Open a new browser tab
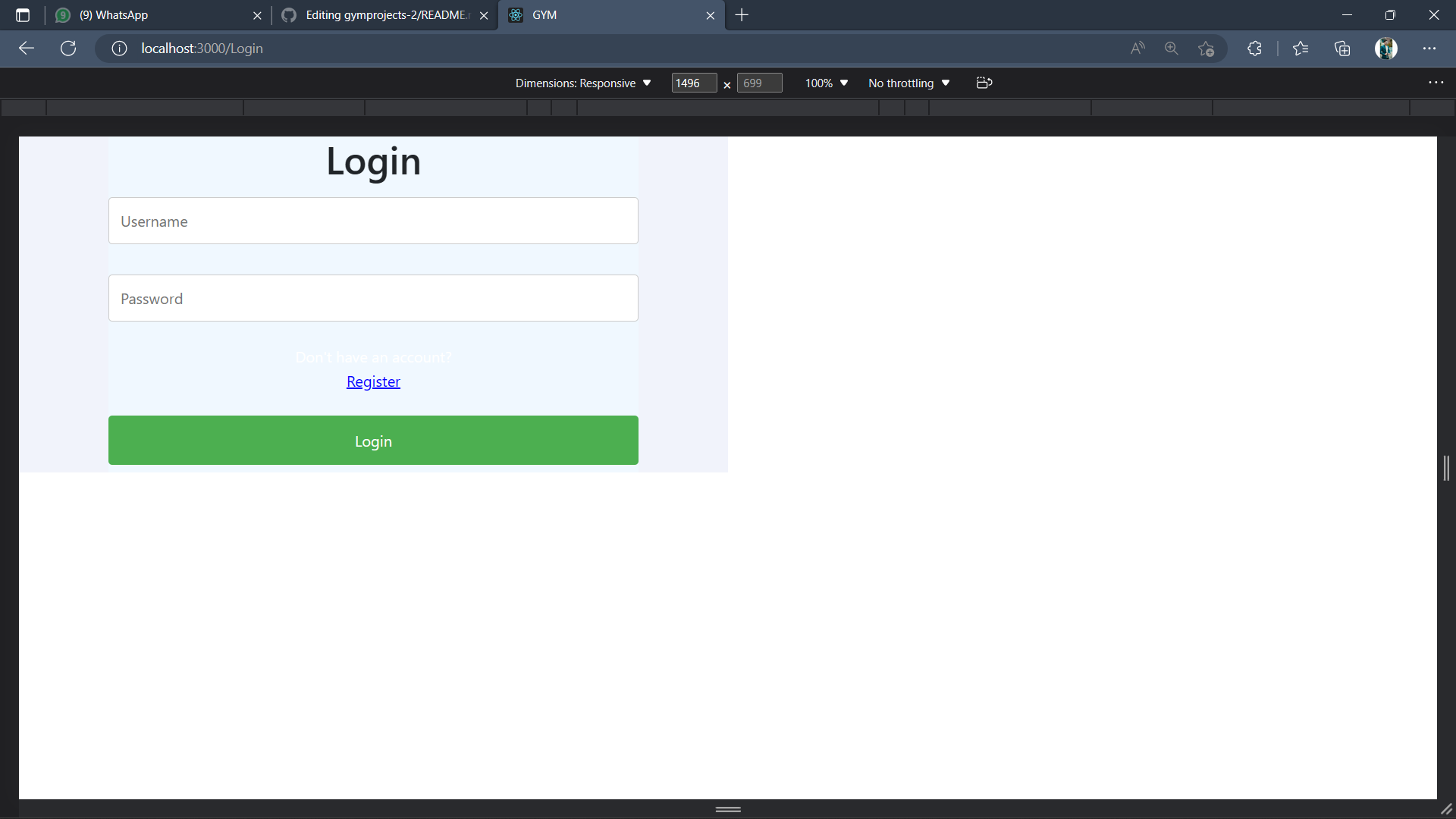The height and width of the screenshot is (819, 1456). [x=742, y=15]
